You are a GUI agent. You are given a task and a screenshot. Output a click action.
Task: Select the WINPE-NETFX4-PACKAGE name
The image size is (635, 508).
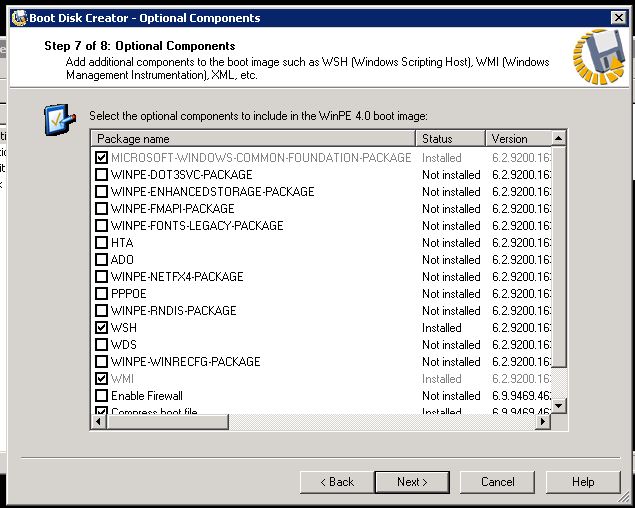pyautogui.click(x=177, y=277)
